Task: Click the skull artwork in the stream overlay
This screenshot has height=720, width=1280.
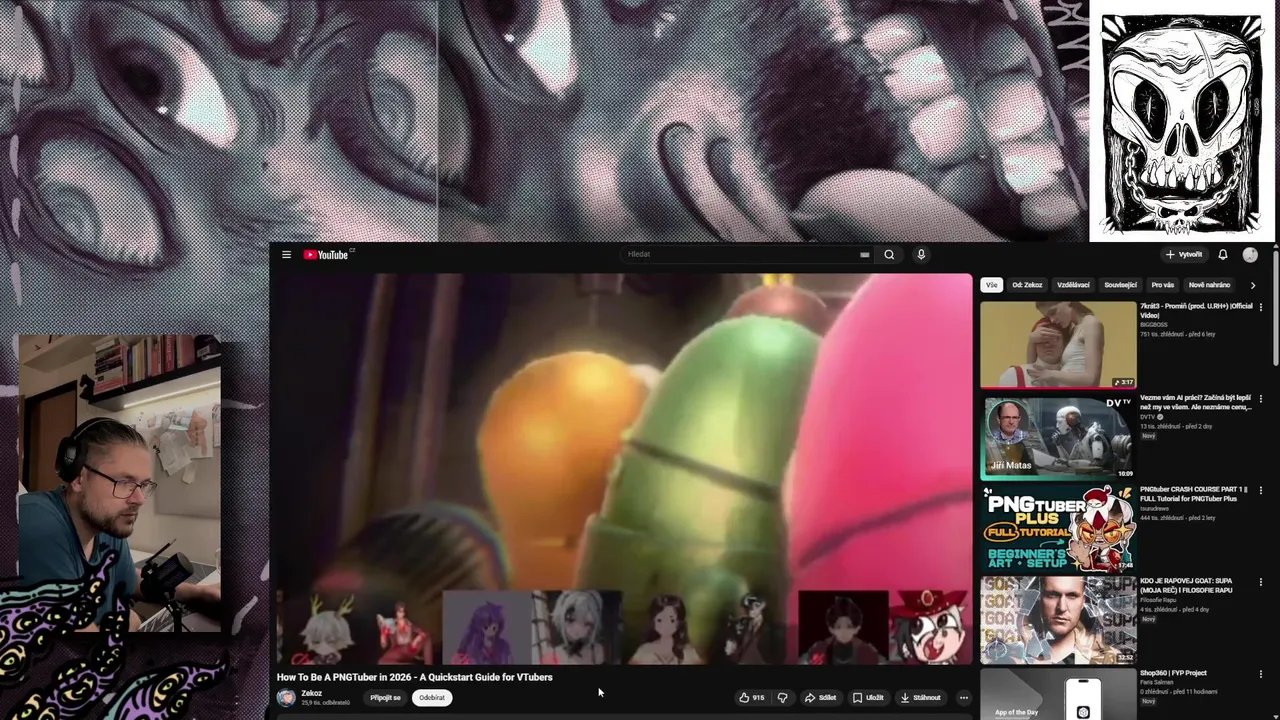Action: [x=1181, y=125]
